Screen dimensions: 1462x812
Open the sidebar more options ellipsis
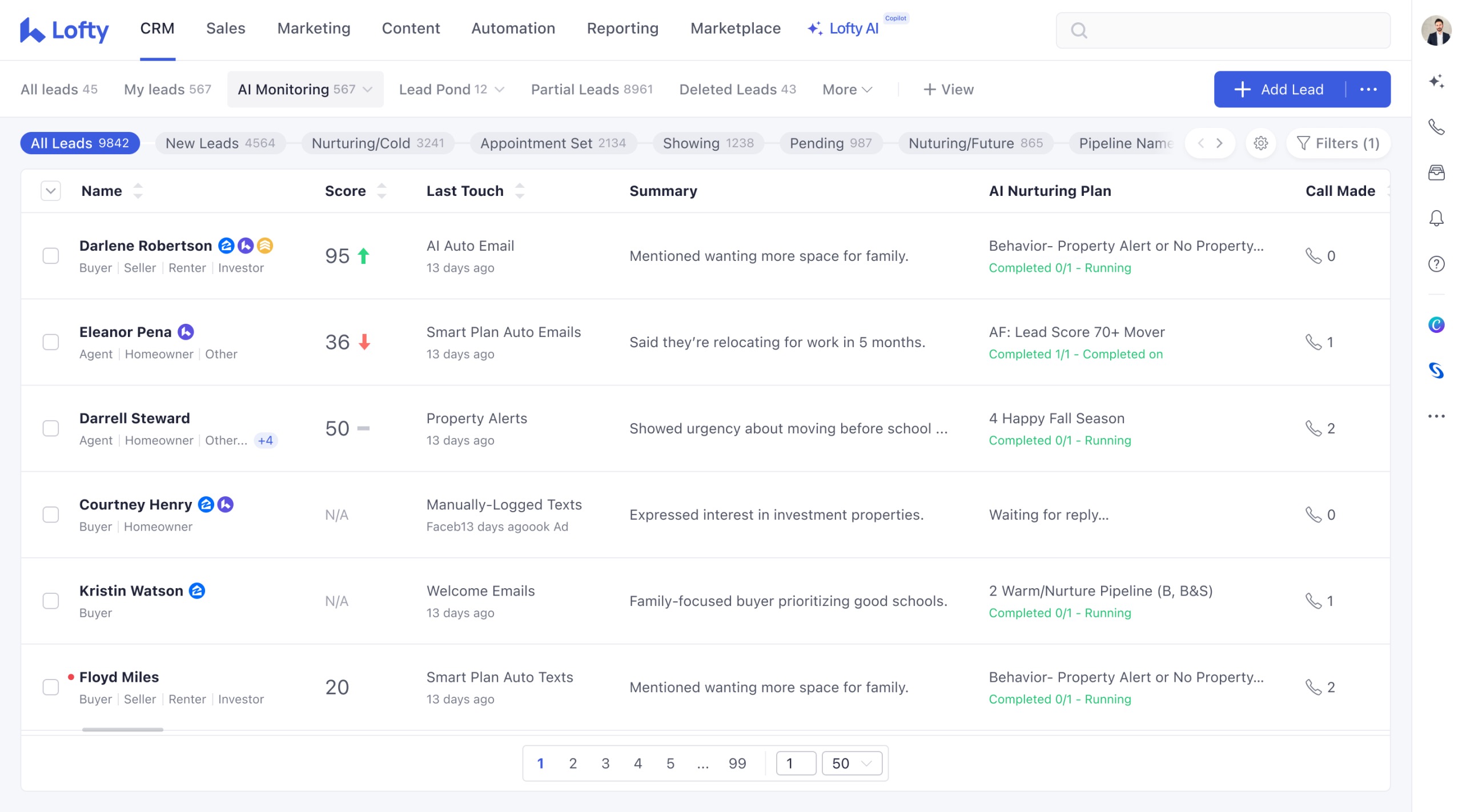coord(1436,416)
